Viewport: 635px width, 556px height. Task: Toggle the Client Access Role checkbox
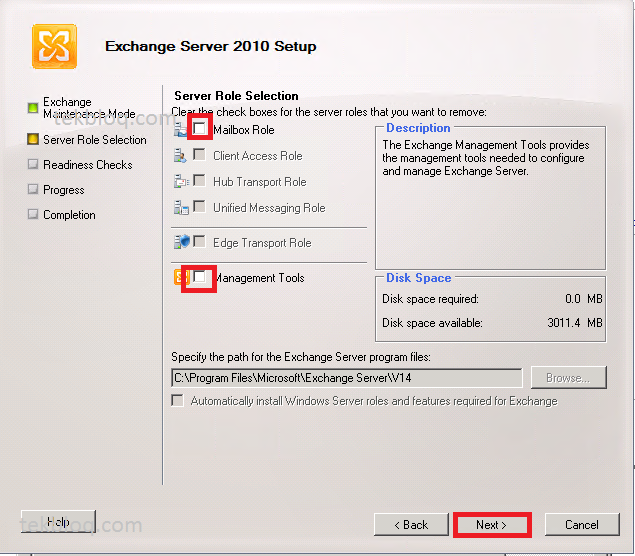[x=199, y=154]
